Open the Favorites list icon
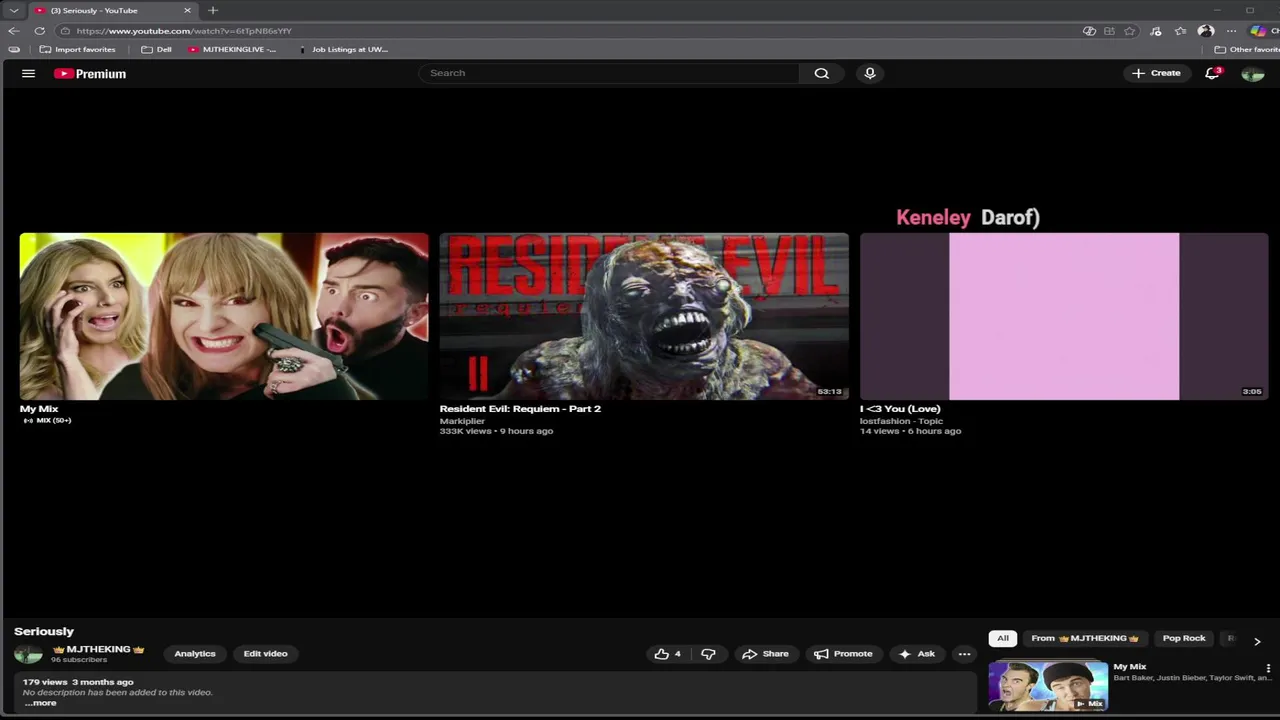 [1180, 31]
